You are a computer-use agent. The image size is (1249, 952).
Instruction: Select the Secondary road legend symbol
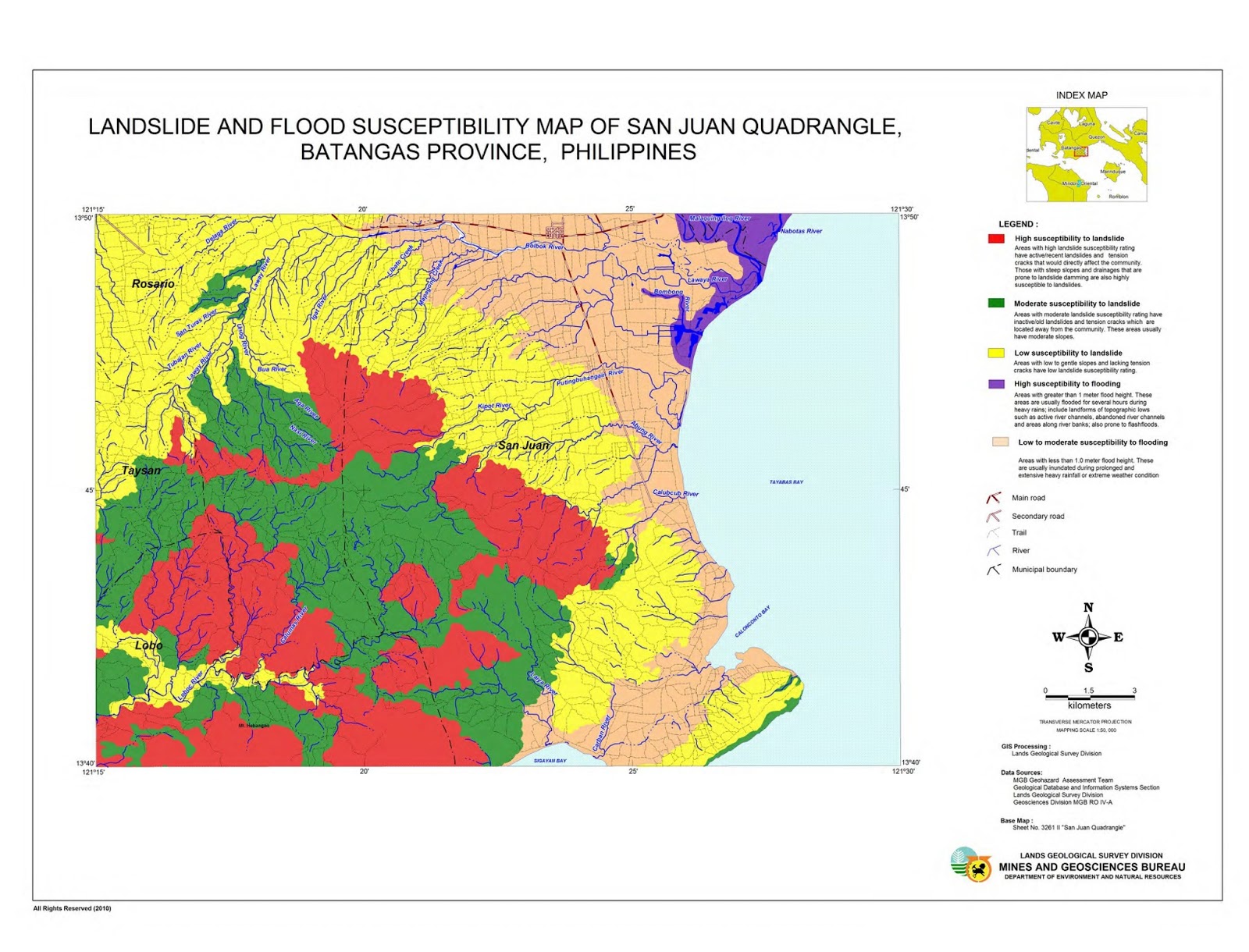click(x=993, y=516)
